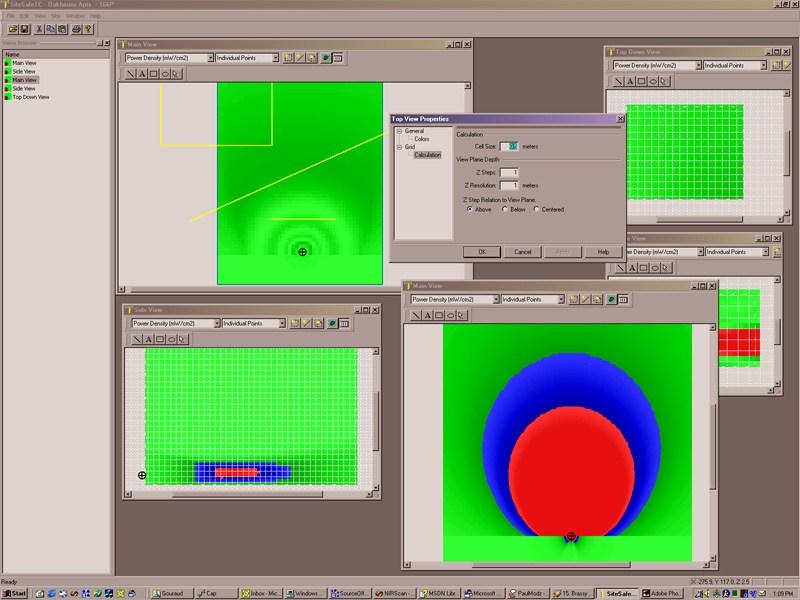Click vertical scrollbar of gridded Side View window

[x=376, y=420]
